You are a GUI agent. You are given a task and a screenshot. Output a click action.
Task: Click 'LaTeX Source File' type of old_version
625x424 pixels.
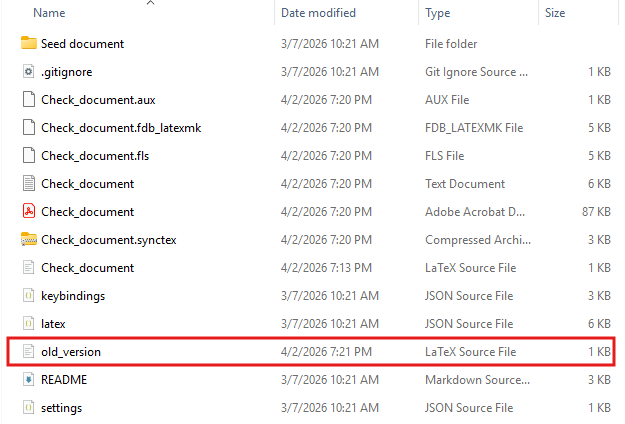click(470, 352)
